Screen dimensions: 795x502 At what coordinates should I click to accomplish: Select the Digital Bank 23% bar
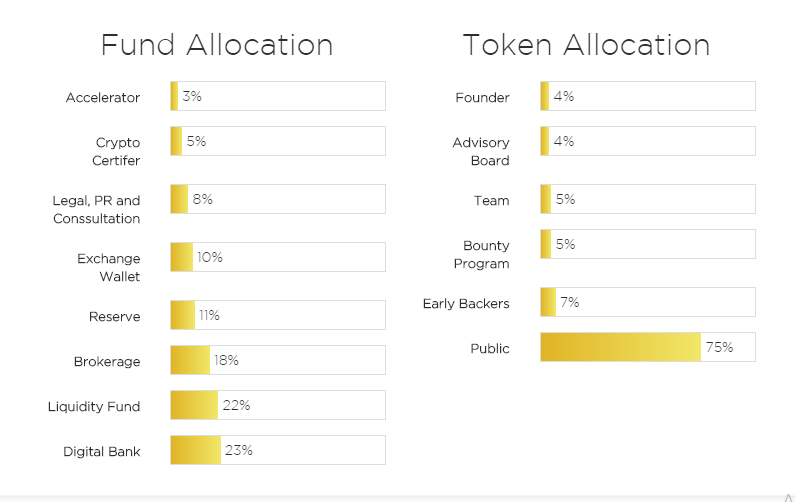click(x=277, y=450)
